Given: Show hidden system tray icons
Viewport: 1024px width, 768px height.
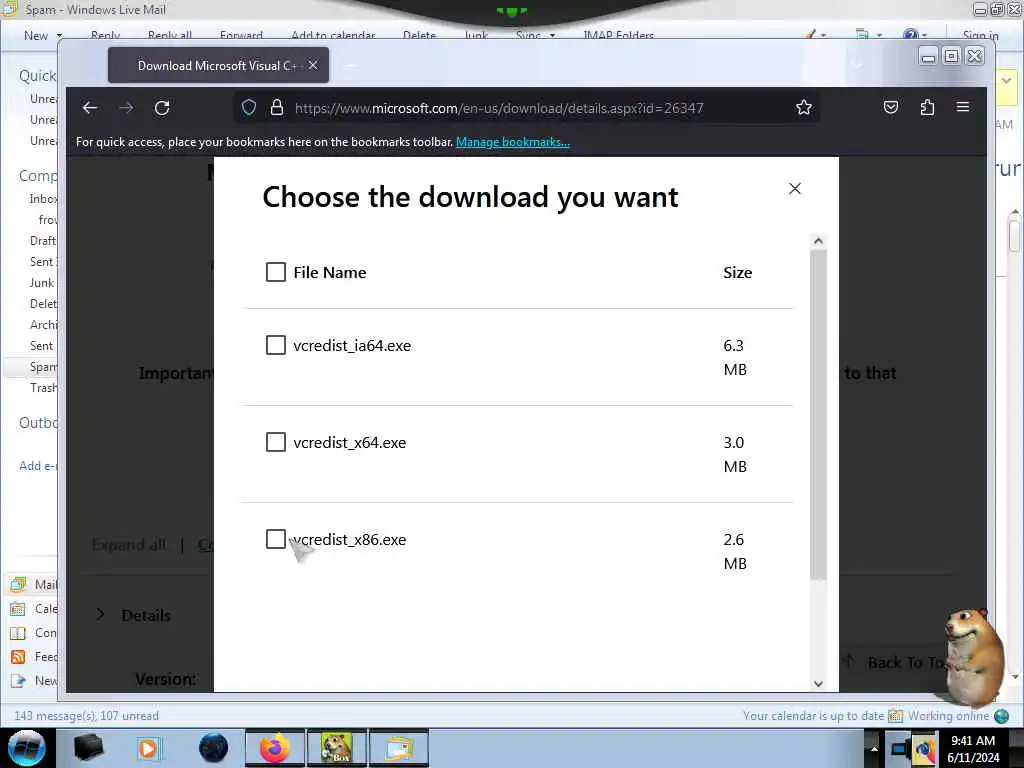Looking at the screenshot, I should (874, 749).
